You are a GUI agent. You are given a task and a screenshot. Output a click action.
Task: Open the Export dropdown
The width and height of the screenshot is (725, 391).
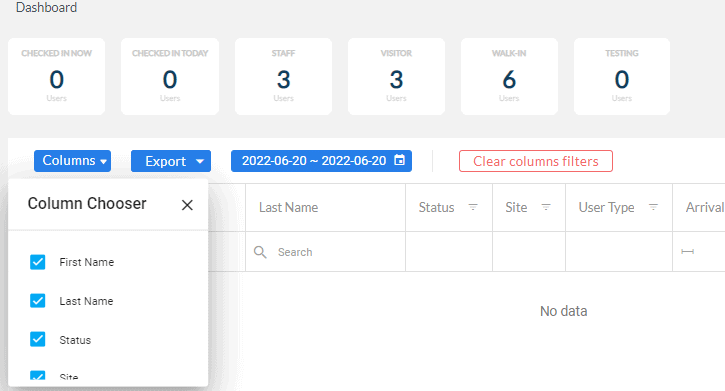pos(171,161)
